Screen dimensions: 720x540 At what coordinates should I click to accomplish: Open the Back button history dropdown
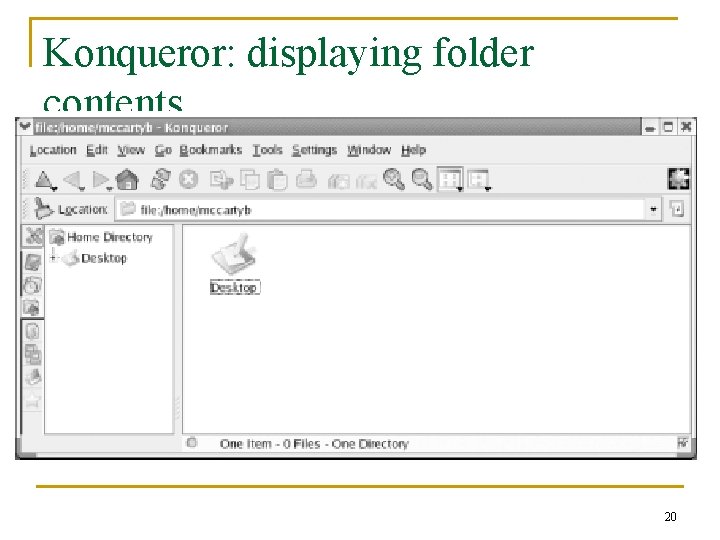[82, 188]
